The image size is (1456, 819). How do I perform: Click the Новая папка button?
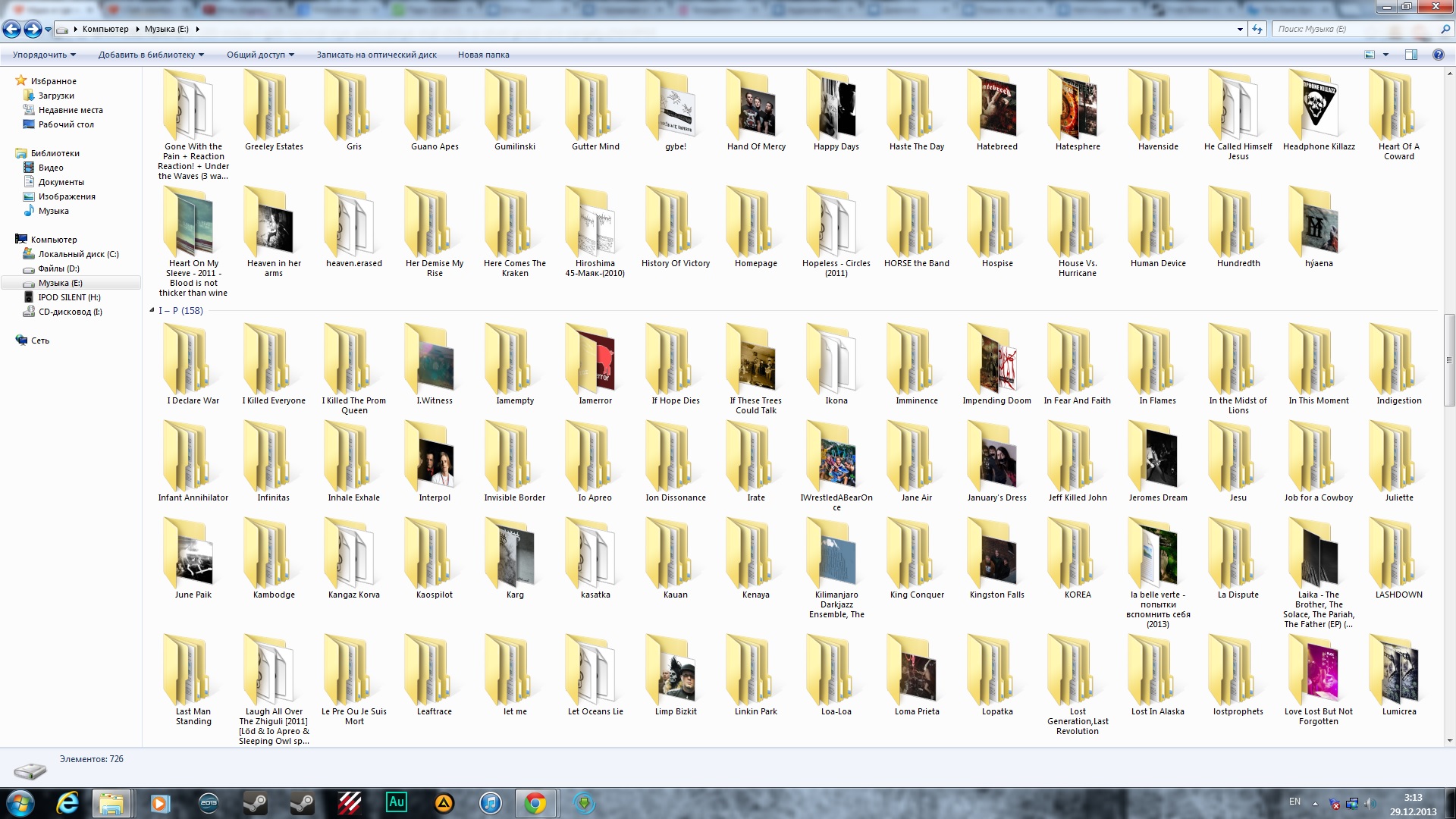pyautogui.click(x=483, y=55)
